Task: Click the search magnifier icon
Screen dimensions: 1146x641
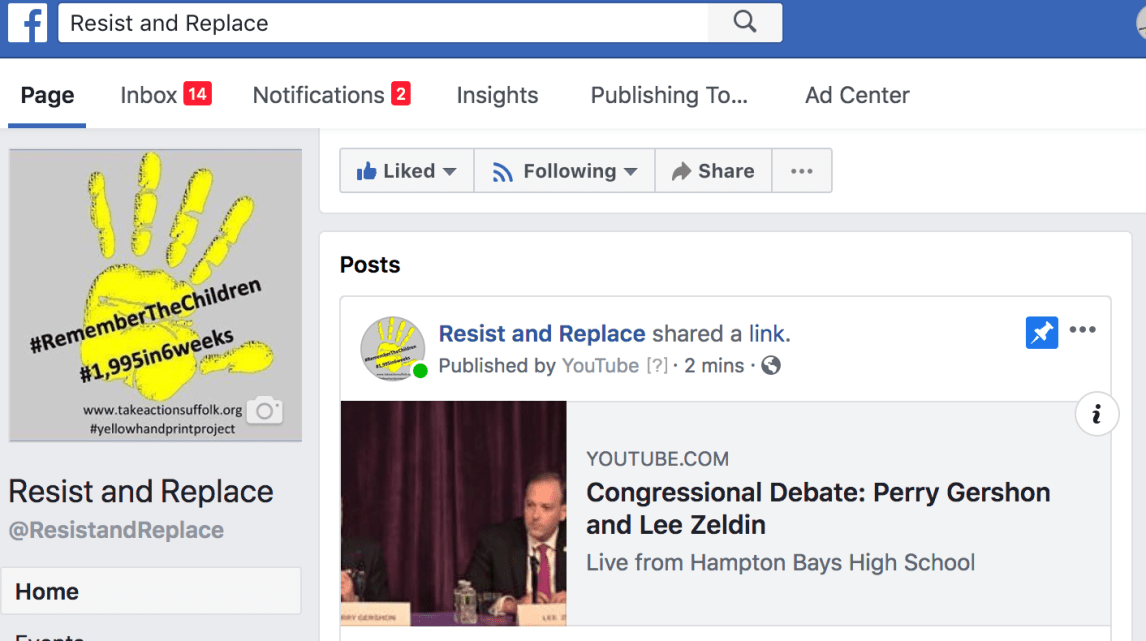Action: pos(745,22)
